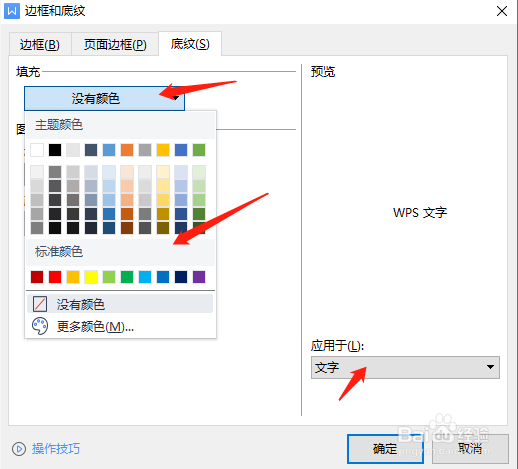Click the 确定 button

click(x=385, y=449)
